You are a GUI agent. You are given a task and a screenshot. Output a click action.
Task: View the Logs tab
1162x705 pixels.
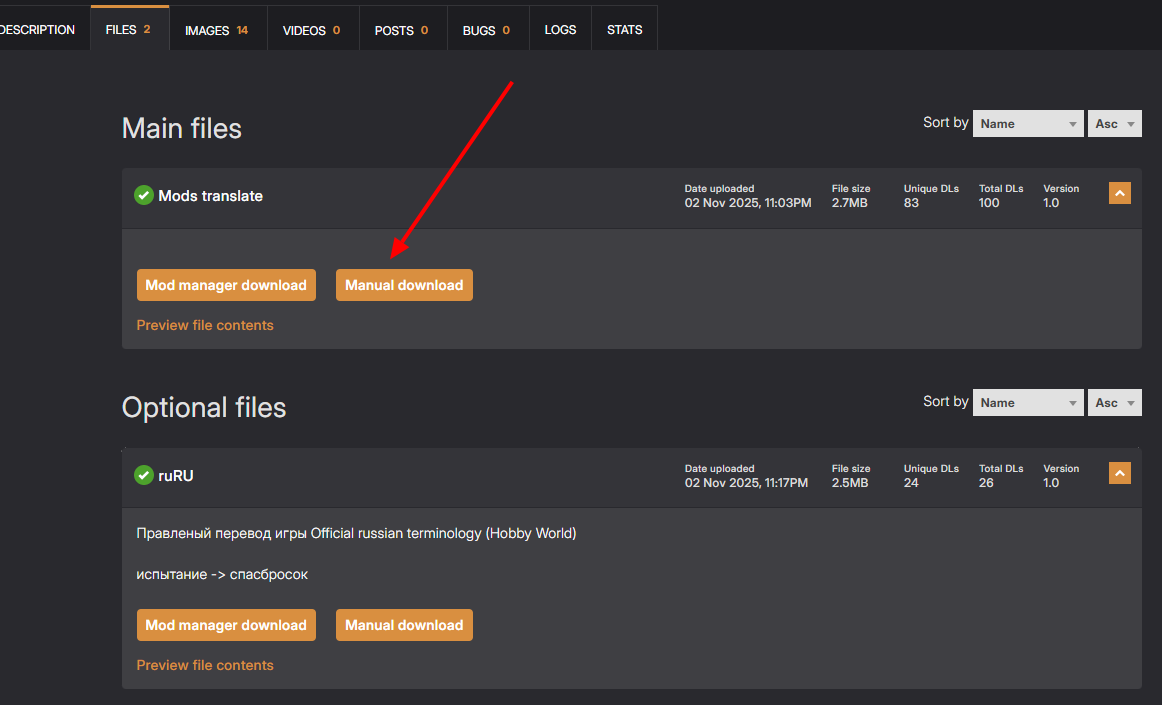[560, 30]
